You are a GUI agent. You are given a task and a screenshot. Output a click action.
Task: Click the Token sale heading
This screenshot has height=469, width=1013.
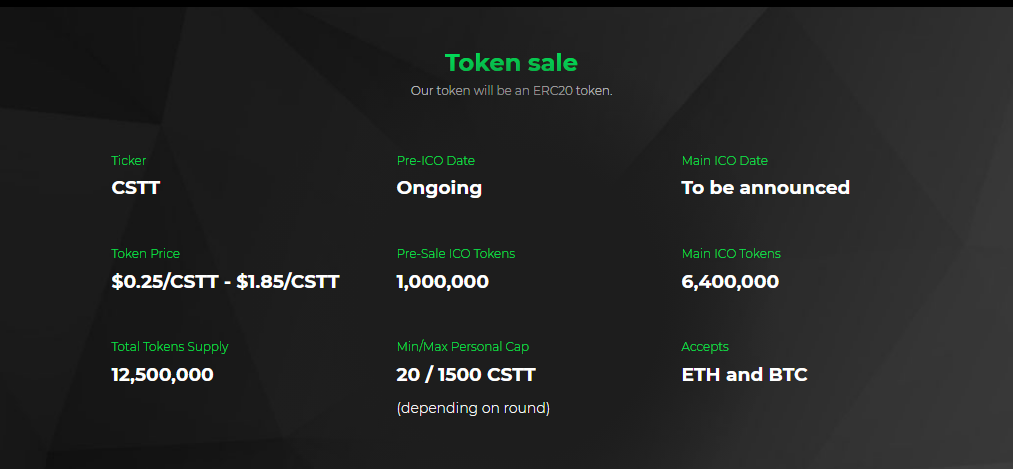(511, 63)
